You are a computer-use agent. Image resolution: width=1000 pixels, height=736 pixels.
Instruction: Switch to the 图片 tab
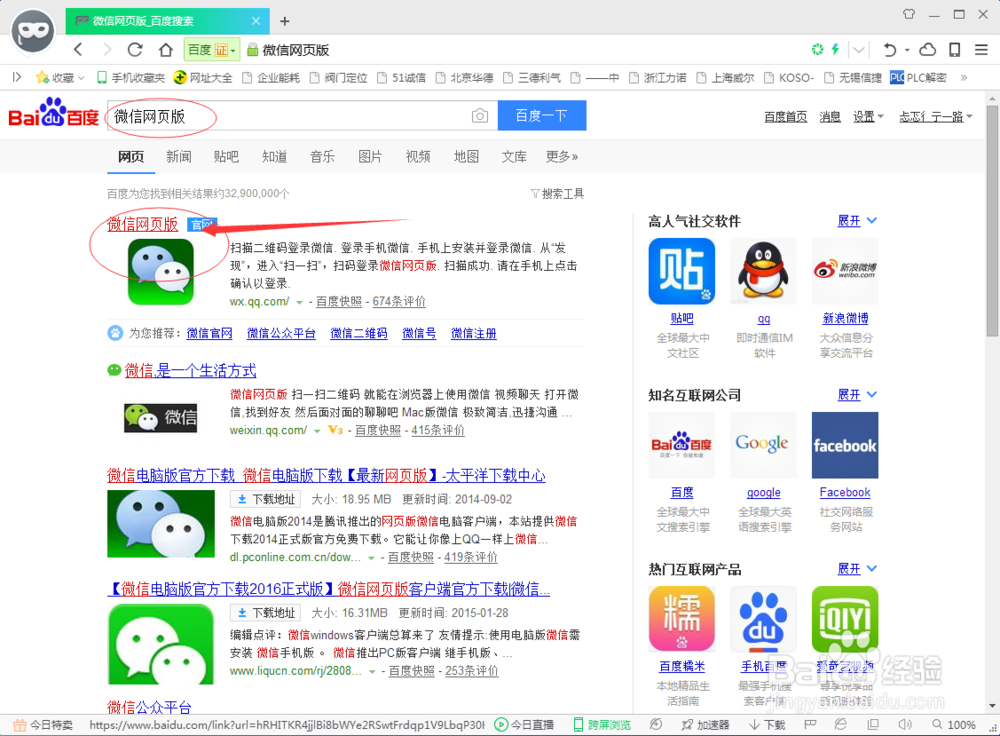(370, 157)
